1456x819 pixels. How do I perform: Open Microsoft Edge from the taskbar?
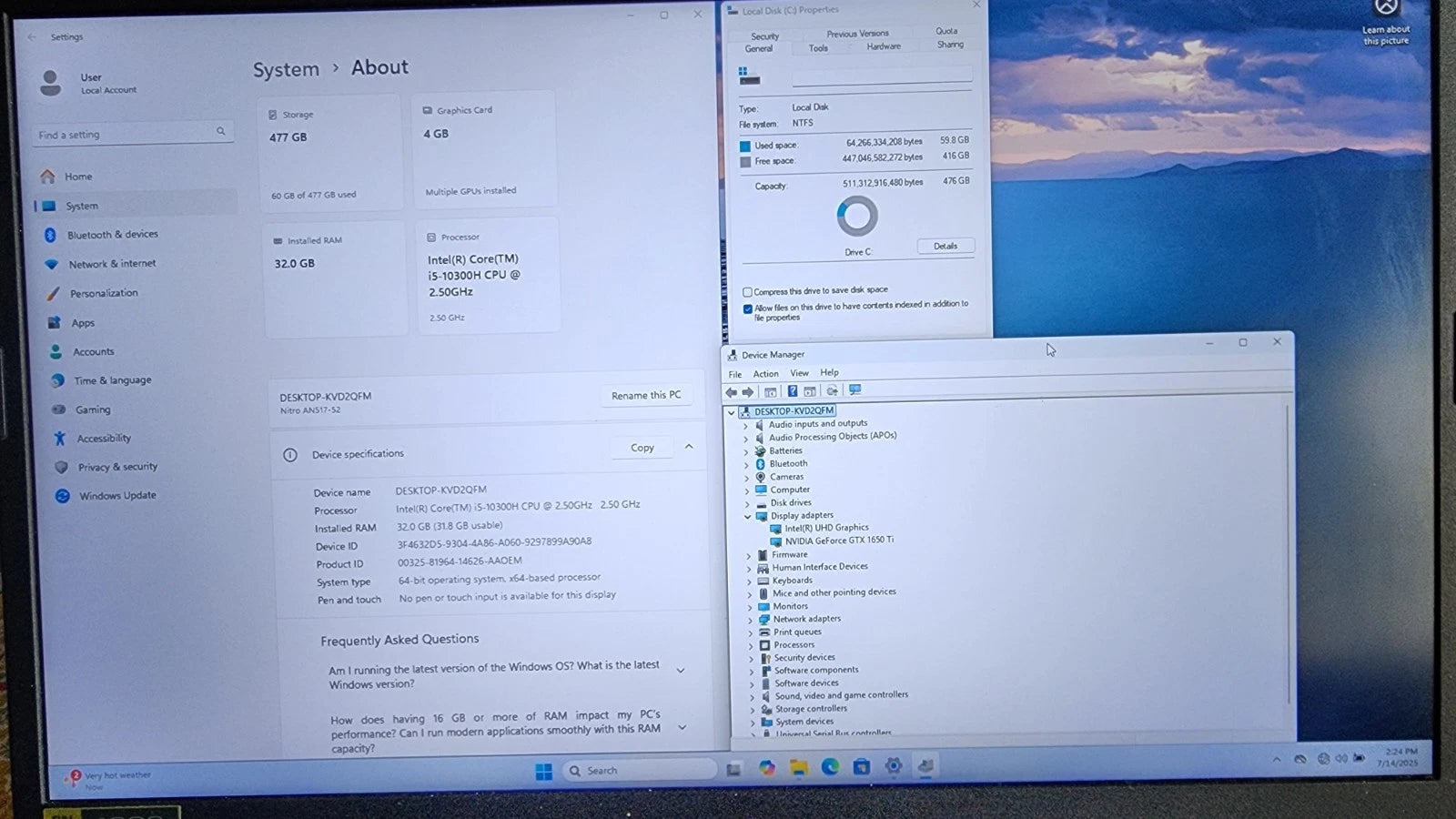point(830,767)
